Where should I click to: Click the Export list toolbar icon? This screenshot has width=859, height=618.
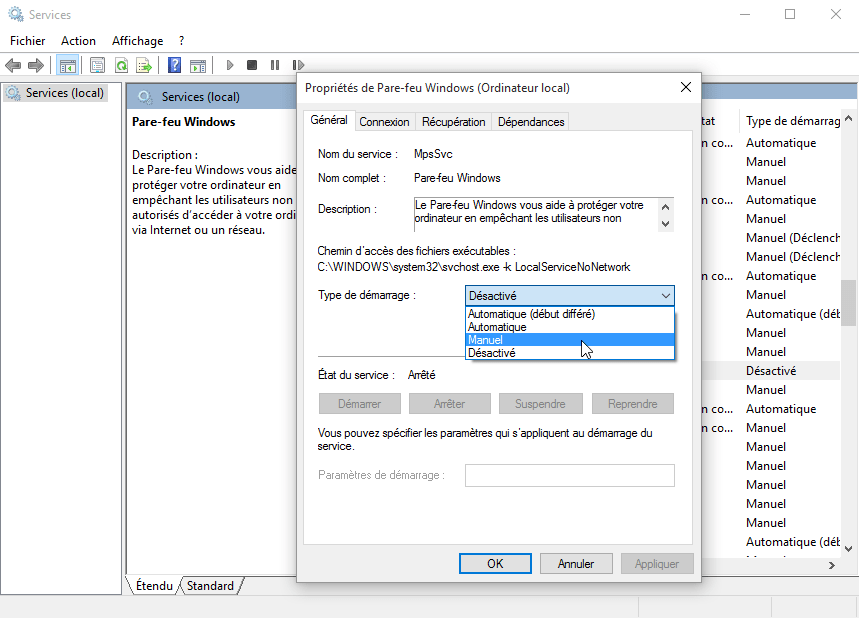144,66
